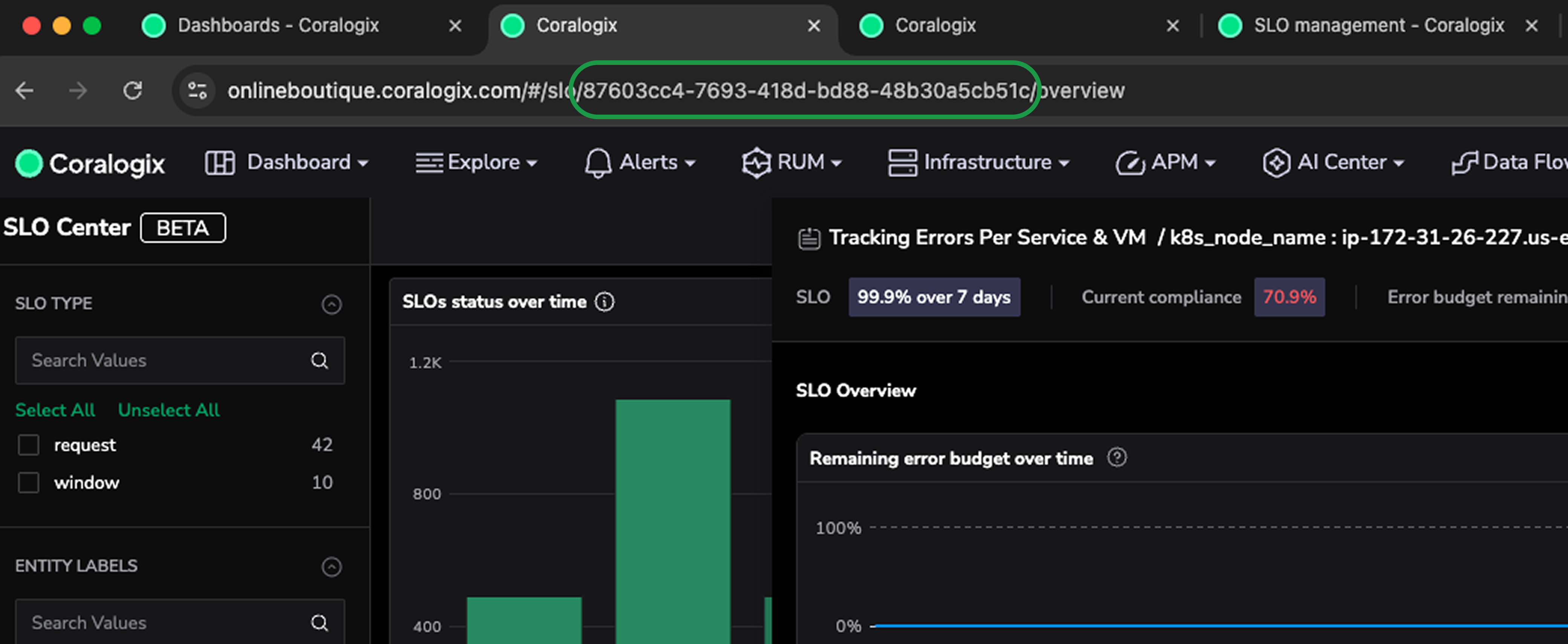Click Error budget remaining label

[x=1477, y=297]
